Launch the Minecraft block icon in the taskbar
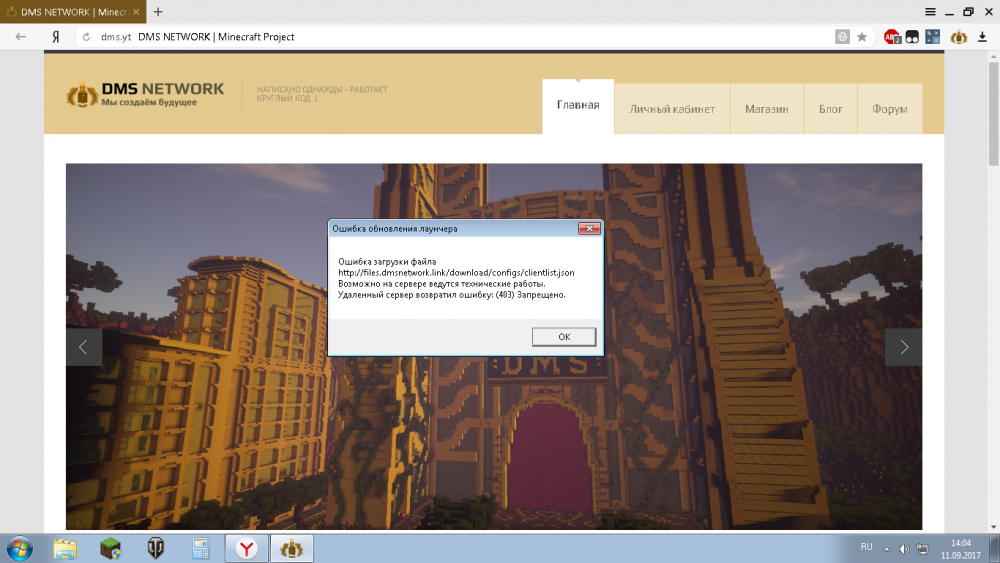The image size is (1000, 563). pyautogui.click(x=110, y=548)
